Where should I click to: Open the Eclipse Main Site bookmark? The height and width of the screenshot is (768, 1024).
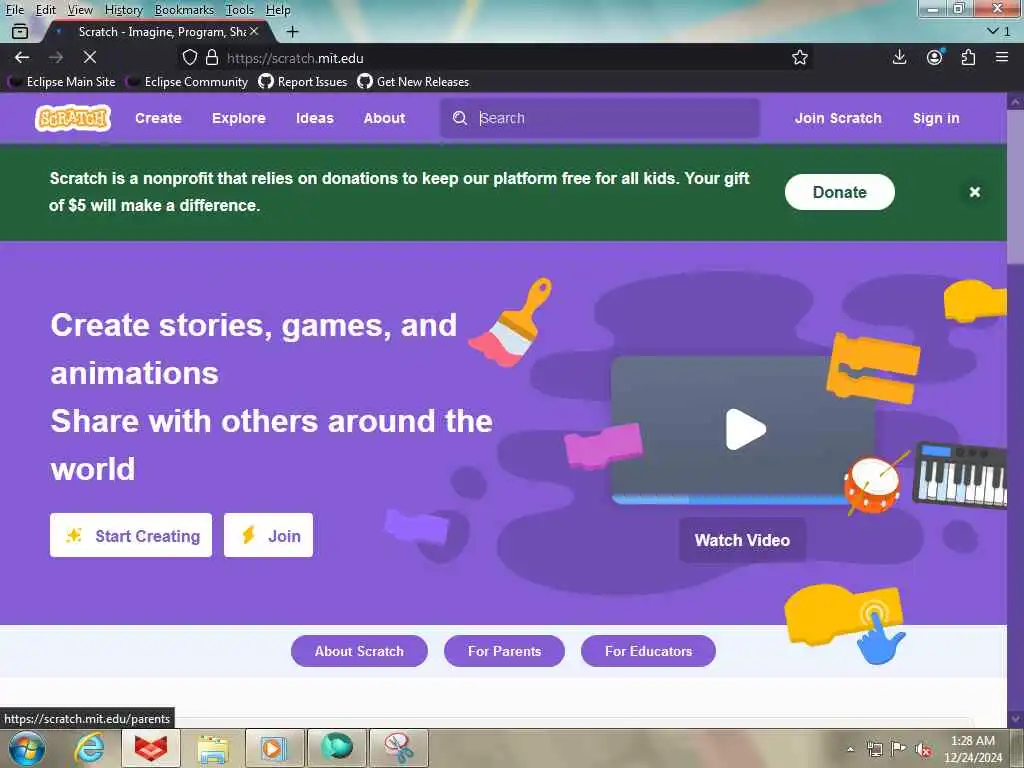click(63, 82)
